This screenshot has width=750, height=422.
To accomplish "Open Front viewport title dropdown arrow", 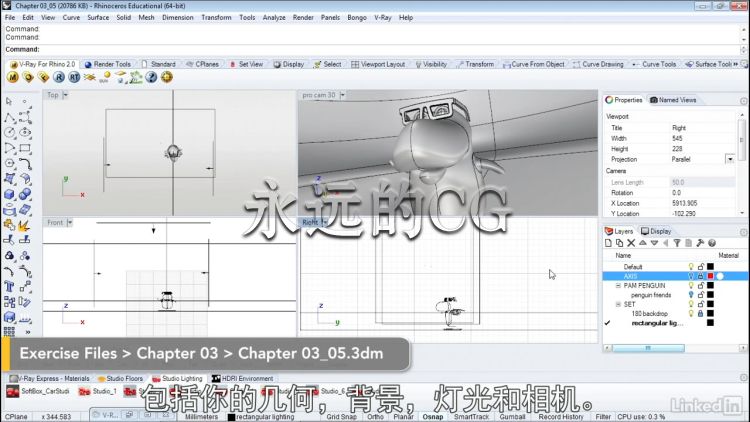I will pyautogui.click(x=70, y=222).
